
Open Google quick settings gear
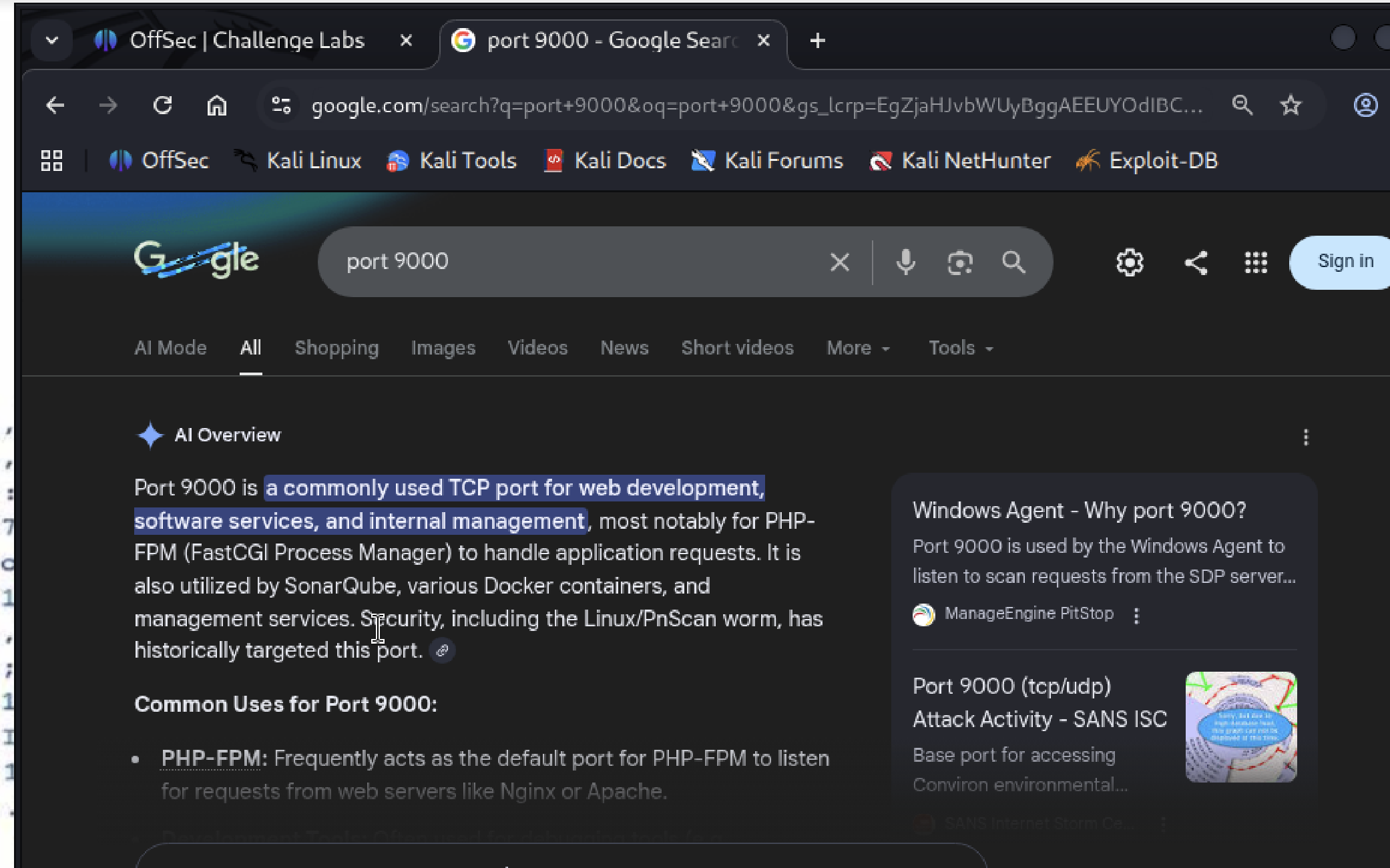point(1130,262)
